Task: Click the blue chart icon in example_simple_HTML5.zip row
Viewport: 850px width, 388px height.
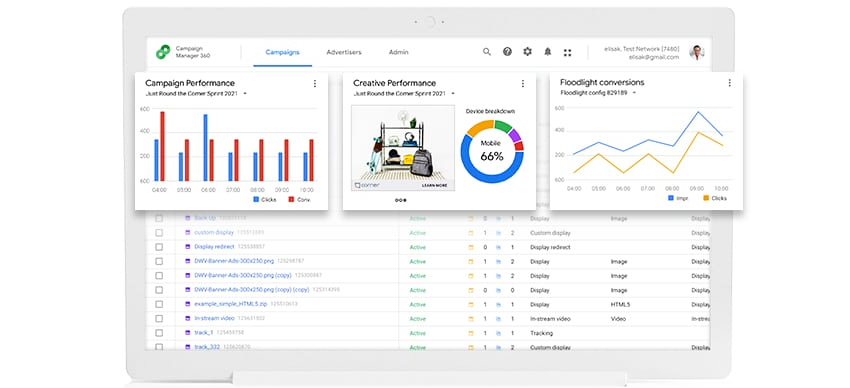Action: pos(499,305)
